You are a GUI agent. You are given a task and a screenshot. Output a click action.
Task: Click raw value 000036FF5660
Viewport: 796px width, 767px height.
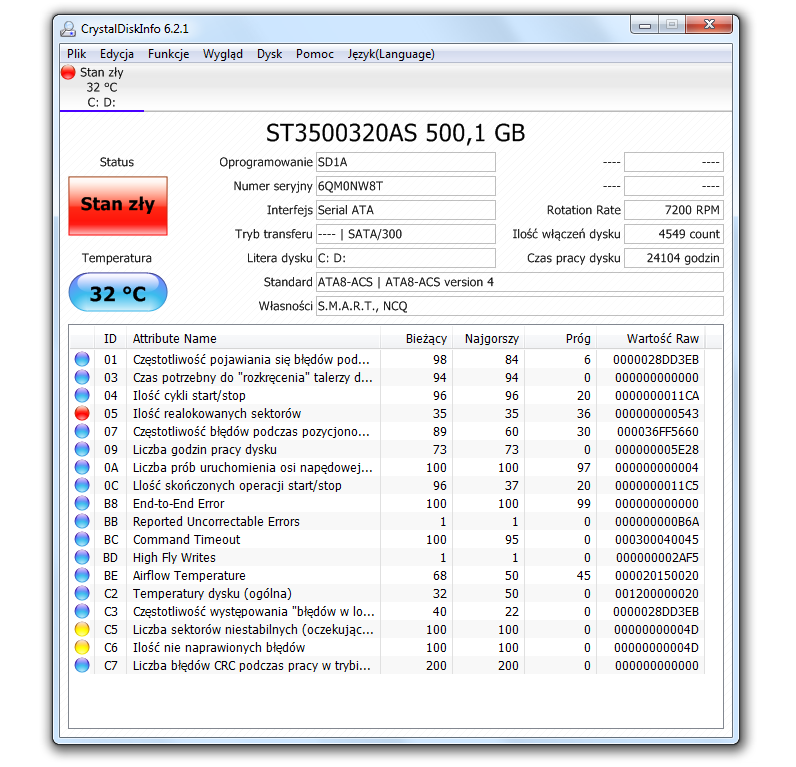(x=658, y=431)
